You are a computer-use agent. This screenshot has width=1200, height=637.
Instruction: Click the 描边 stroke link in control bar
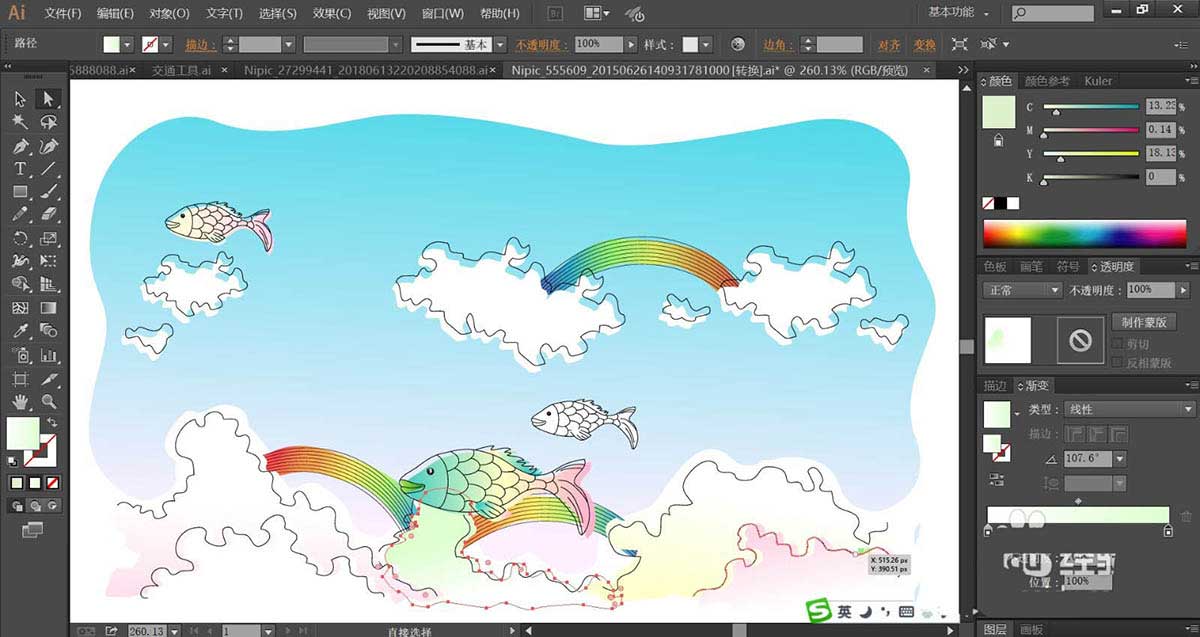(x=199, y=45)
